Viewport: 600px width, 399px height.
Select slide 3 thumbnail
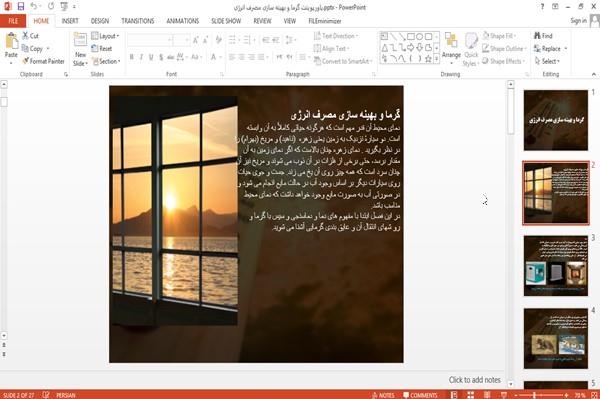coord(556,265)
